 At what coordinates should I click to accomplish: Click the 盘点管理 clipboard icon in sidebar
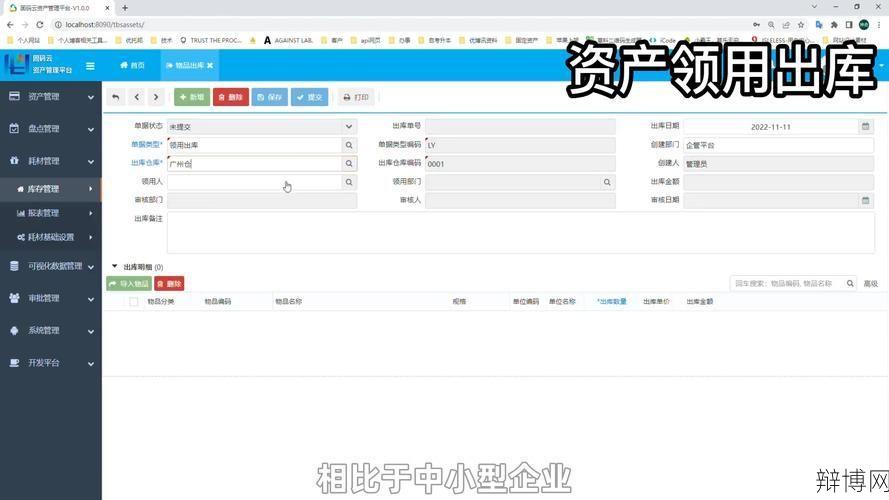point(14,129)
